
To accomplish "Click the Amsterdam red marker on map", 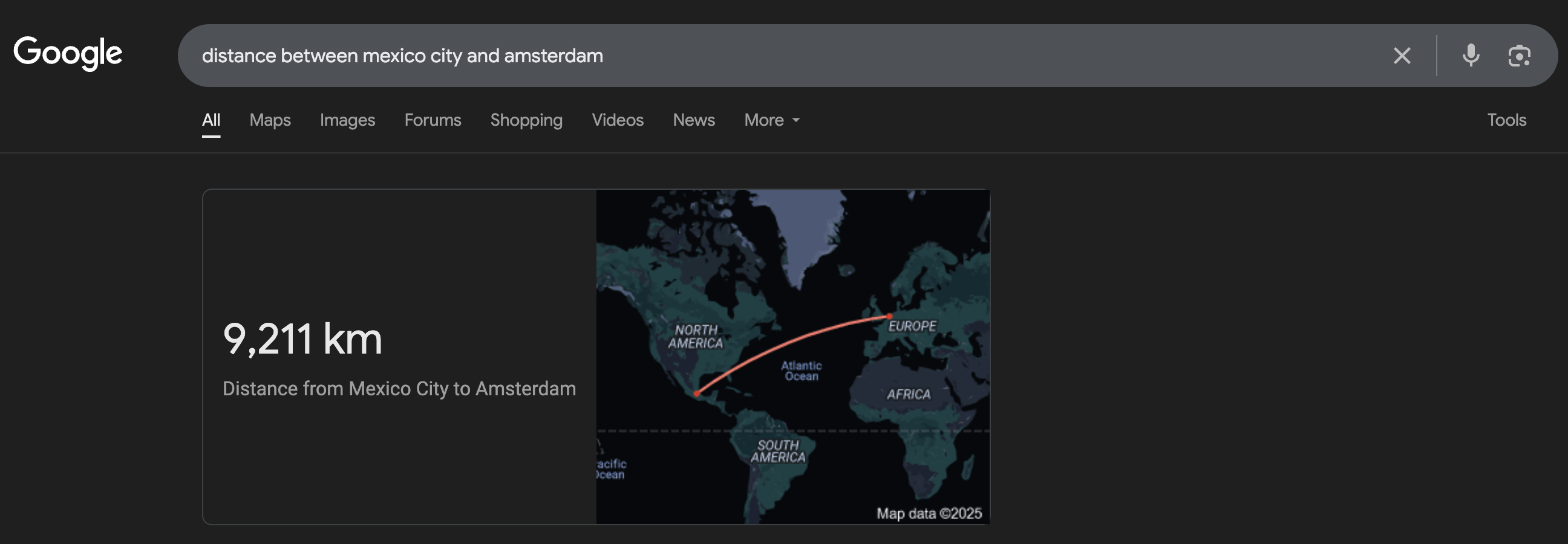I will pos(889,316).
